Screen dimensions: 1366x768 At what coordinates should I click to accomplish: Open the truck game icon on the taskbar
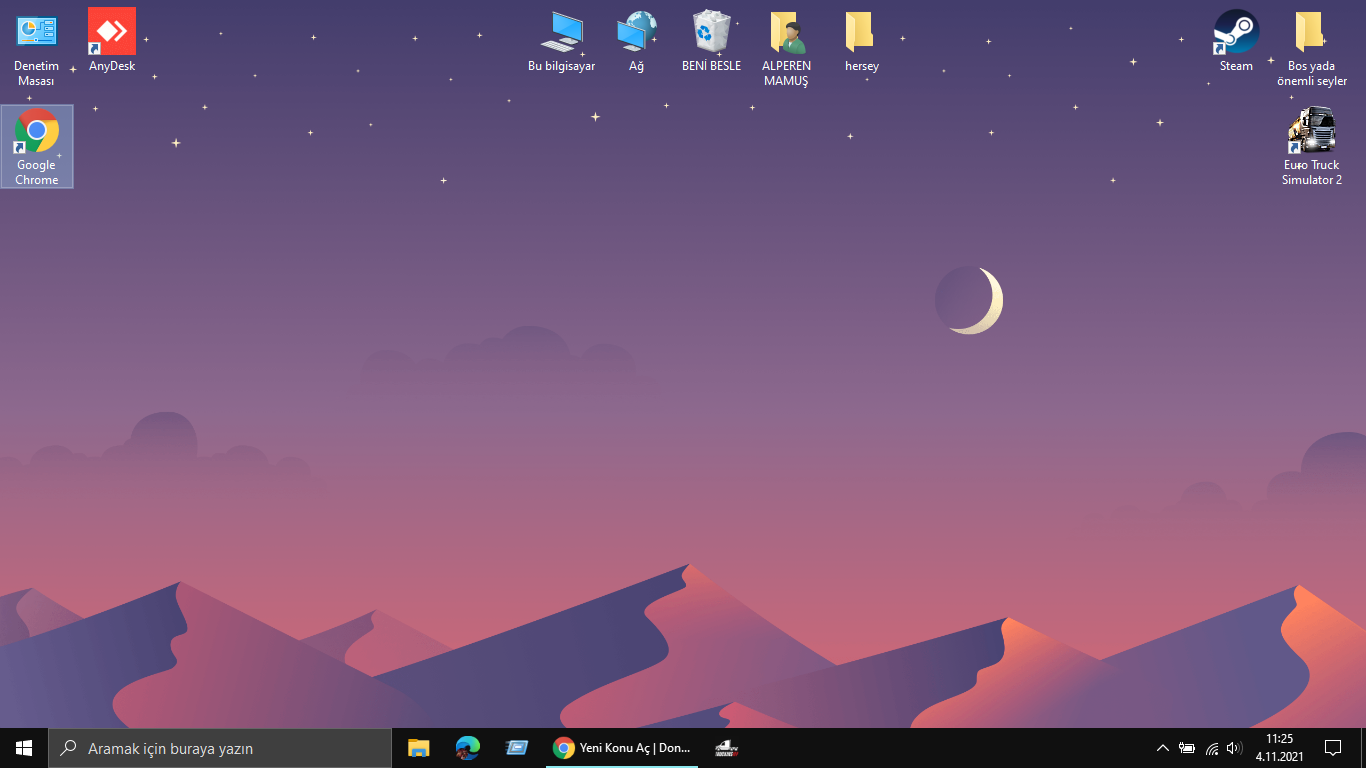pos(726,748)
